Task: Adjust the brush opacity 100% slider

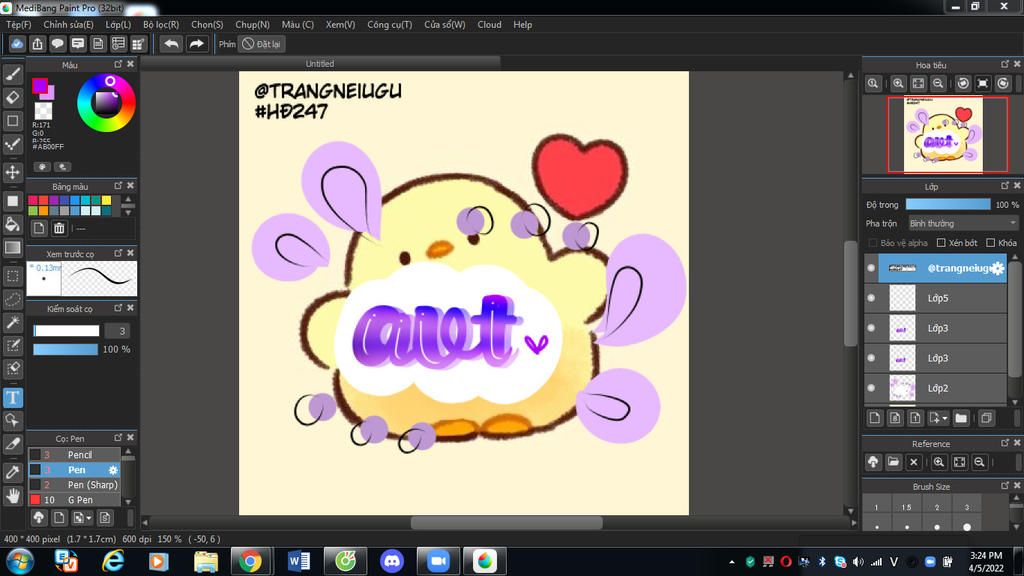Action: (65, 349)
